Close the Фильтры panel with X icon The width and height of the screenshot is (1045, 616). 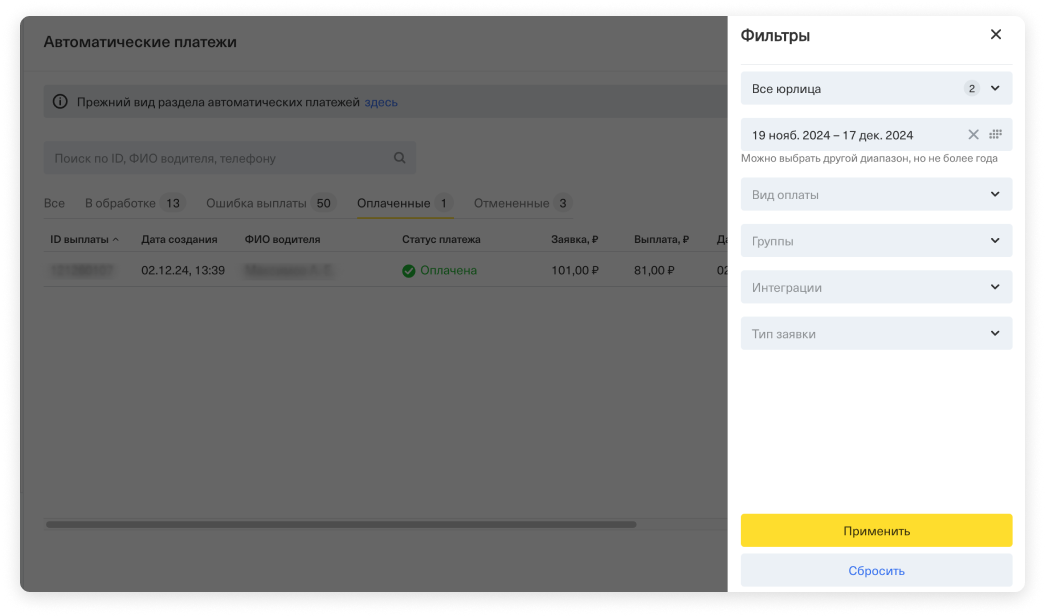tap(995, 35)
